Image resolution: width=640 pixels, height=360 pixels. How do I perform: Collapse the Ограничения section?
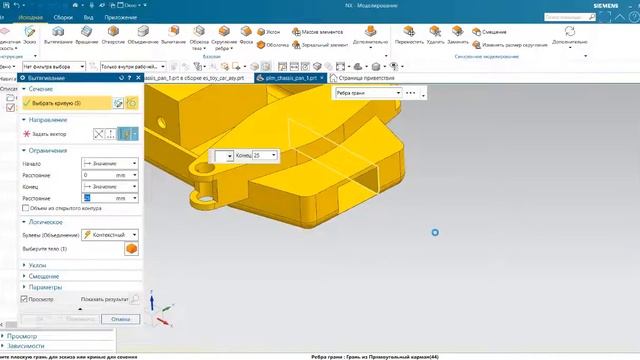[x=47, y=151]
